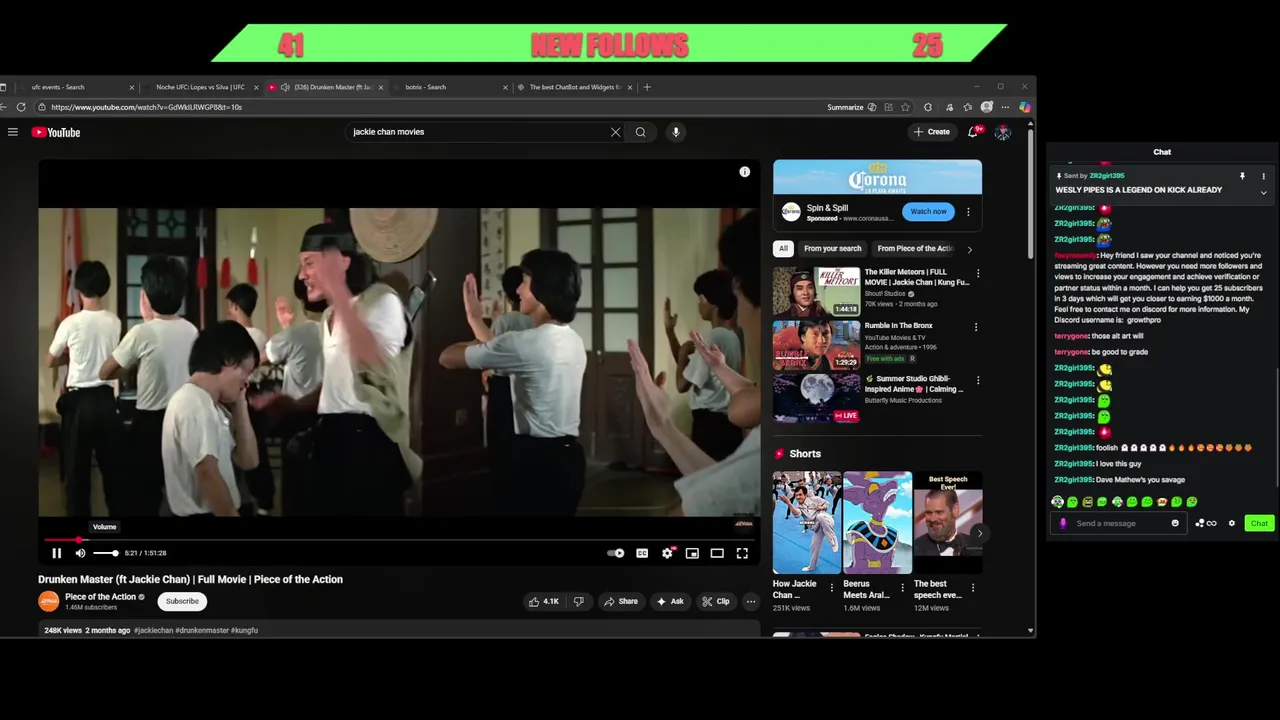Viewport: 1280px width, 720px height.
Task: Unpin the pinned message via pin icon
Action: 1242,176
